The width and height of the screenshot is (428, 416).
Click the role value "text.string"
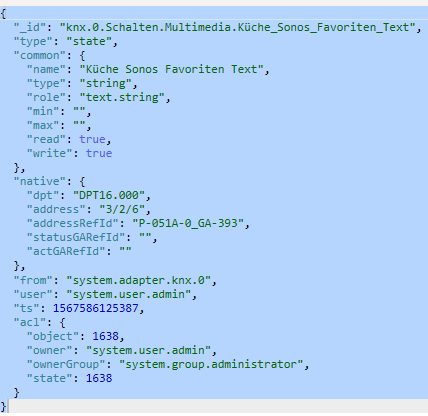(x=122, y=97)
